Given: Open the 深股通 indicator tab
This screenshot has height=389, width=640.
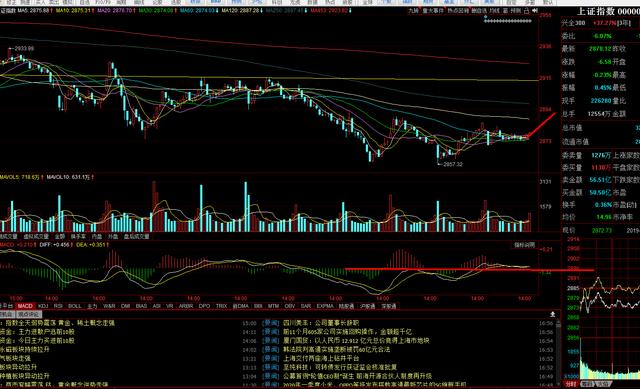Looking at the screenshot, I should (x=389, y=306).
